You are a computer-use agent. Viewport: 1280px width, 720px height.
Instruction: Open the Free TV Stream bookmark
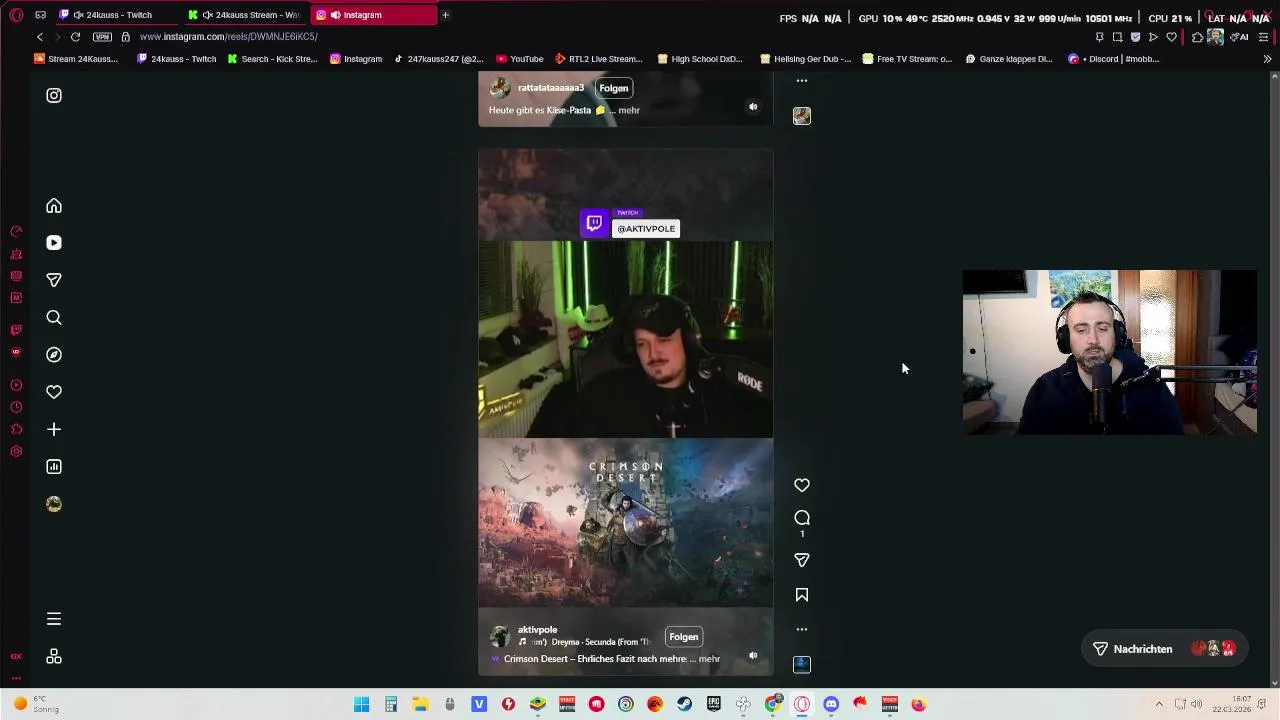coord(907,59)
